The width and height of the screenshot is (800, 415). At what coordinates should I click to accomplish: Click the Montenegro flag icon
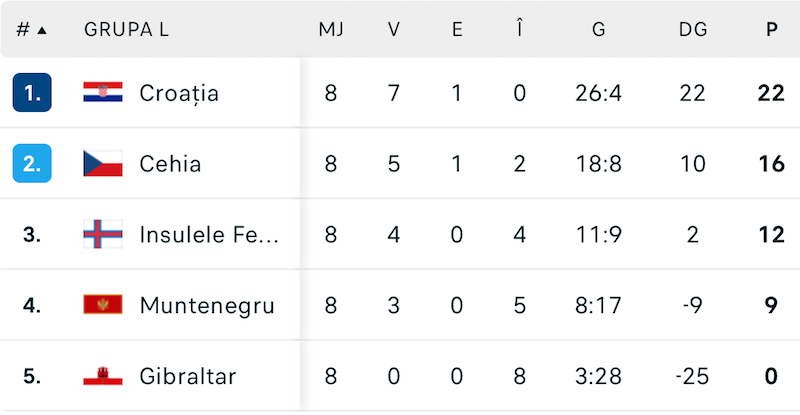103,304
